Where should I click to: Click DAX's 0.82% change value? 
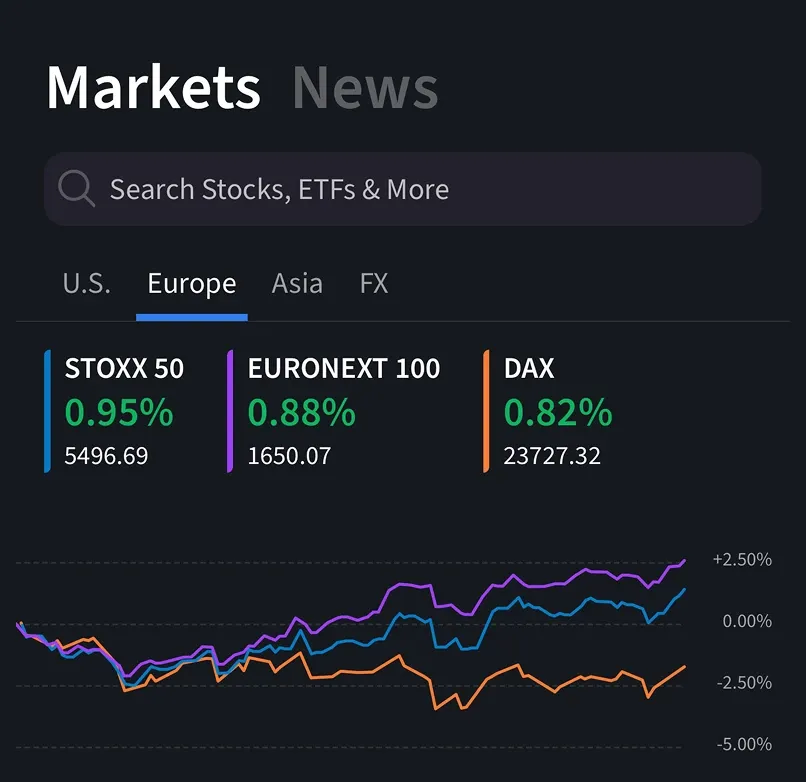pyautogui.click(x=558, y=412)
